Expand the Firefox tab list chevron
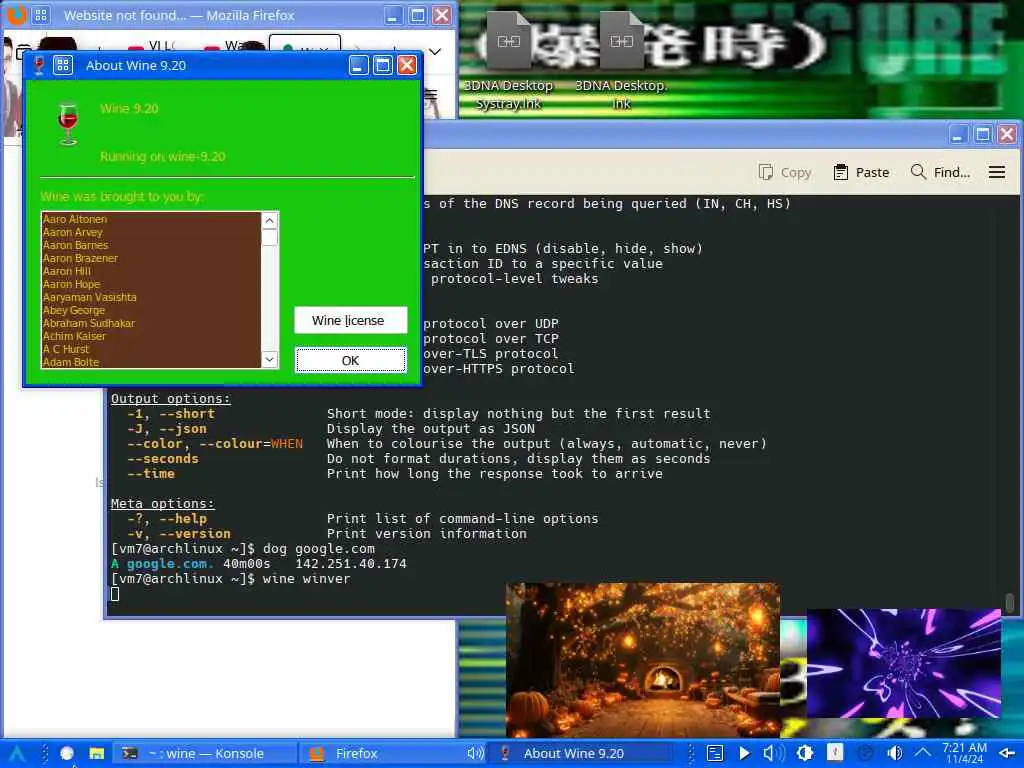 click(x=435, y=51)
